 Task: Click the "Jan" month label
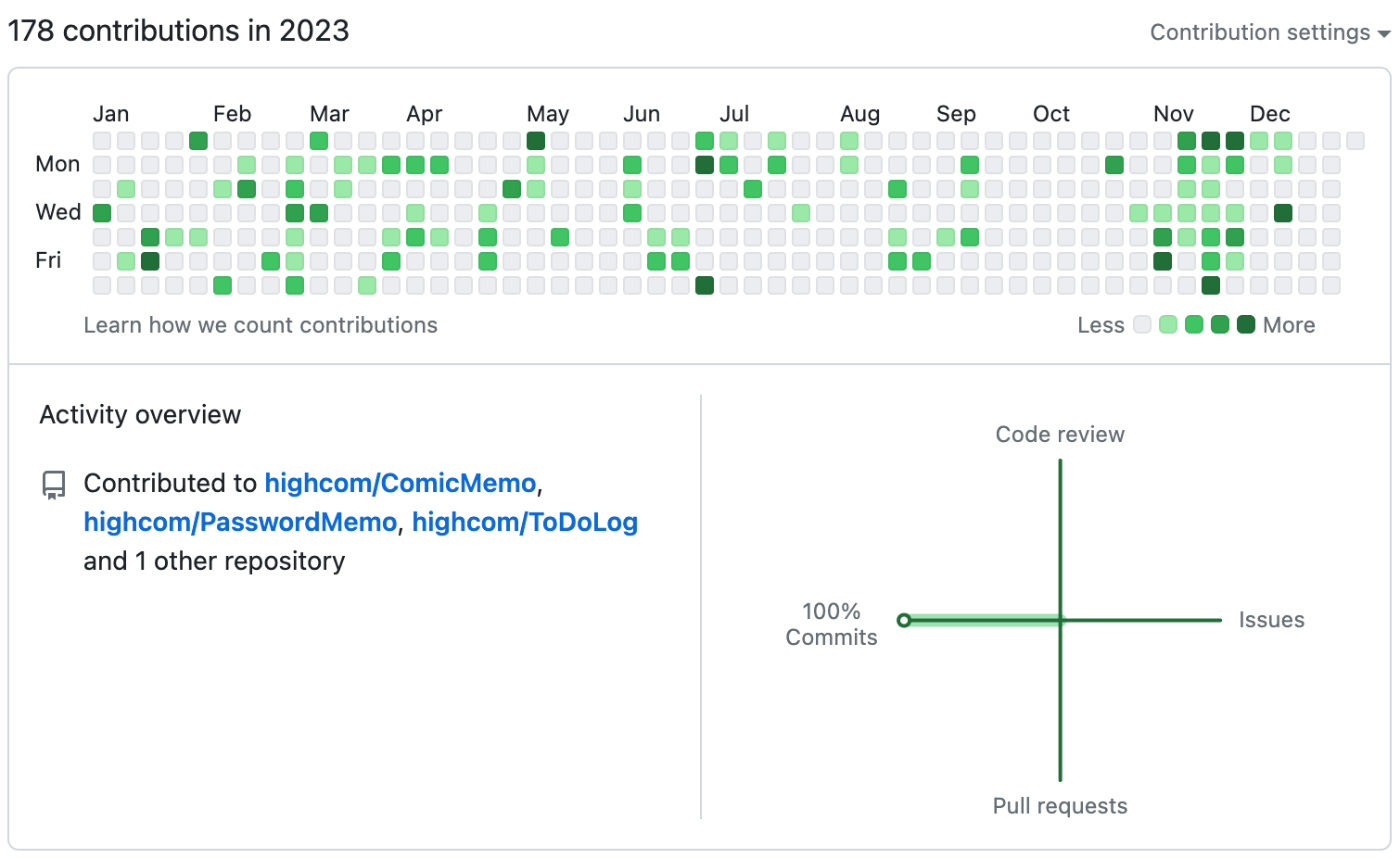pyautogui.click(x=110, y=113)
